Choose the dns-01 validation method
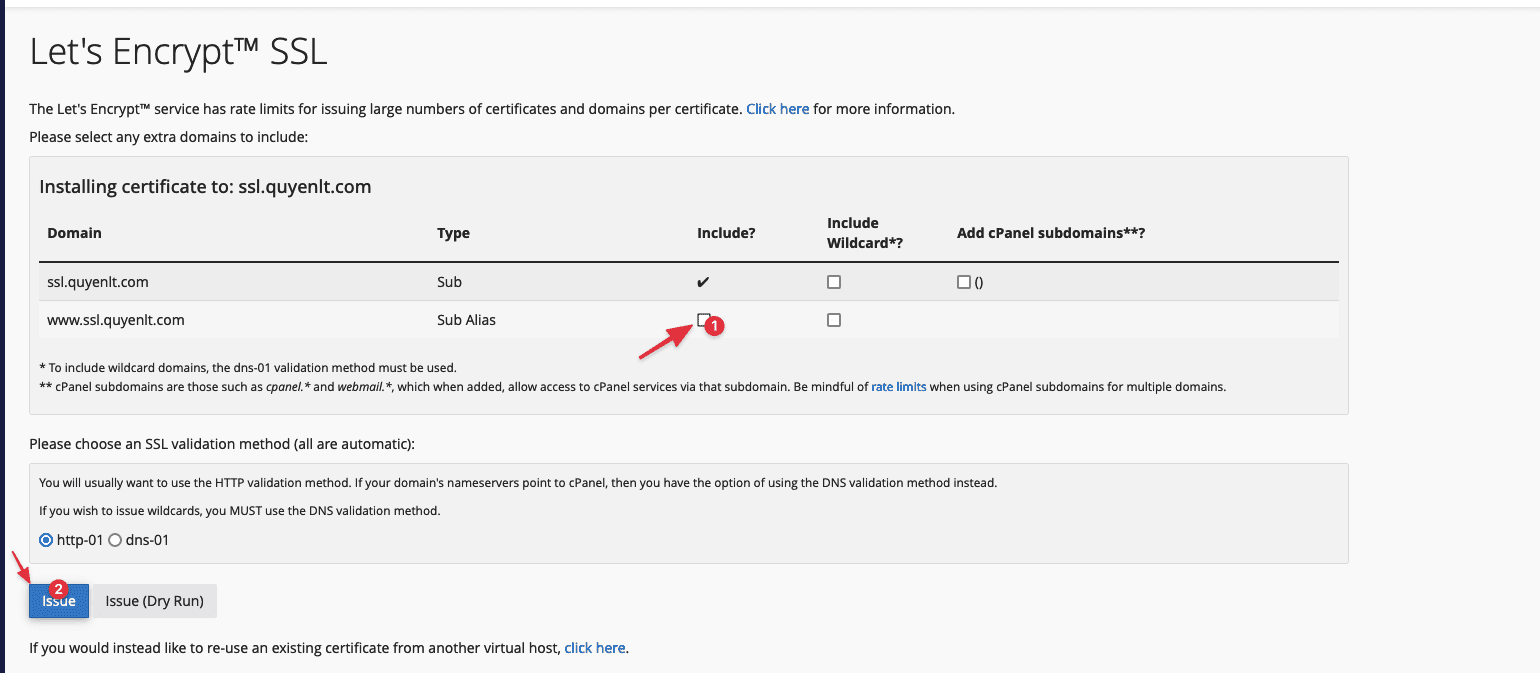Image resolution: width=1540 pixels, height=673 pixels. (115, 540)
